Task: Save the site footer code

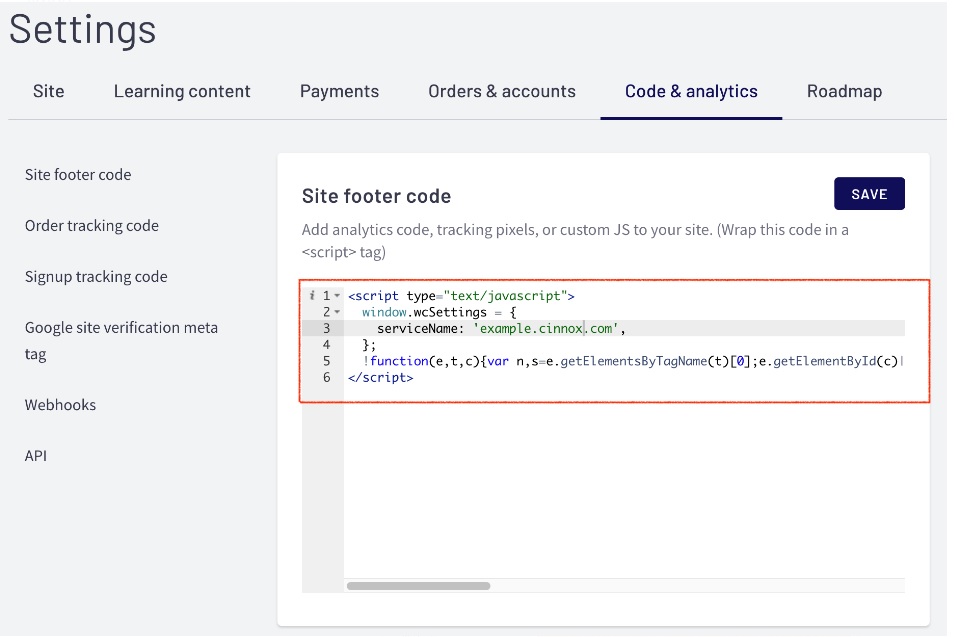Action: coord(869,194)
